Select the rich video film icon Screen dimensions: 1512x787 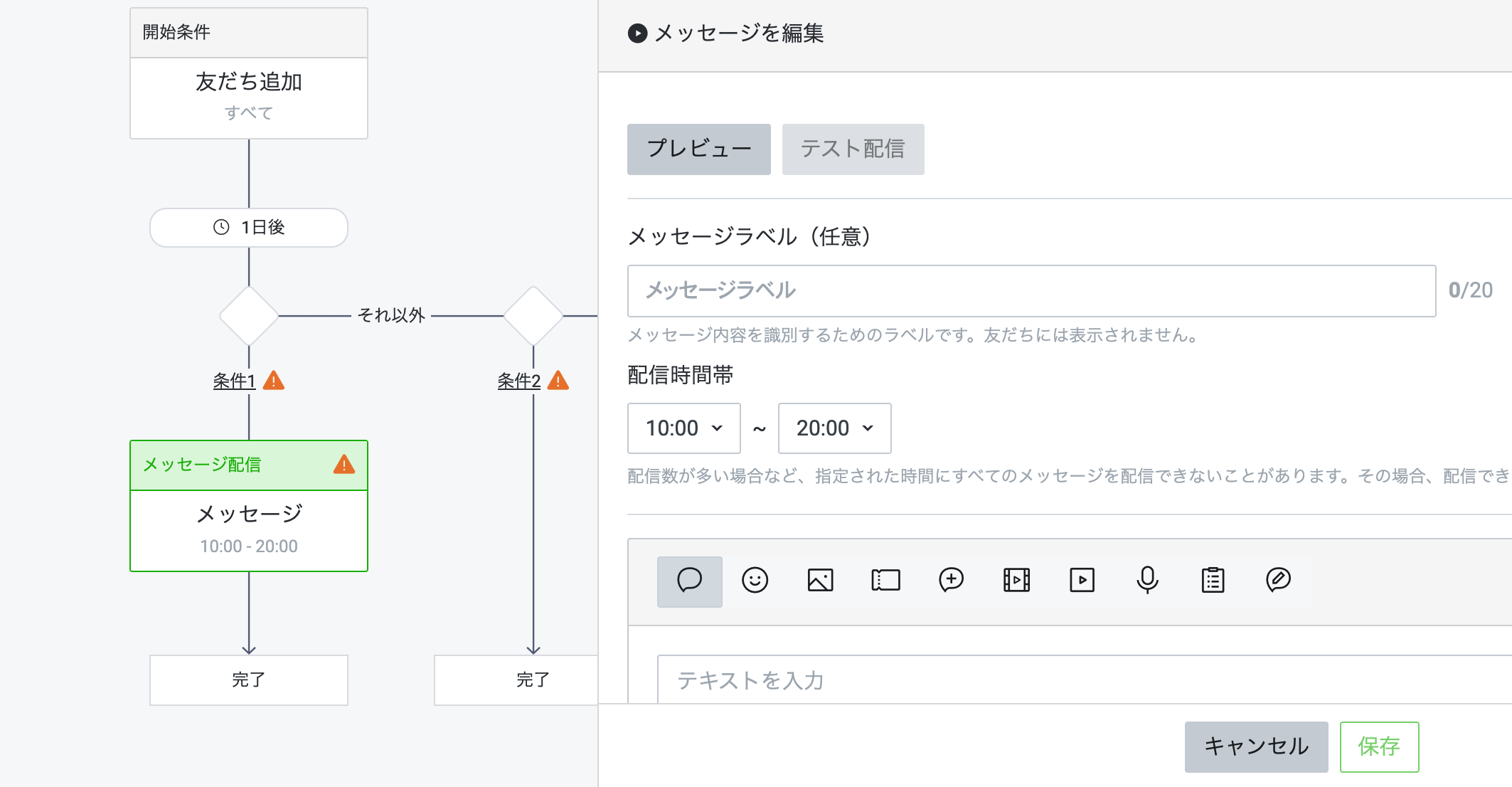(1016, 581)
